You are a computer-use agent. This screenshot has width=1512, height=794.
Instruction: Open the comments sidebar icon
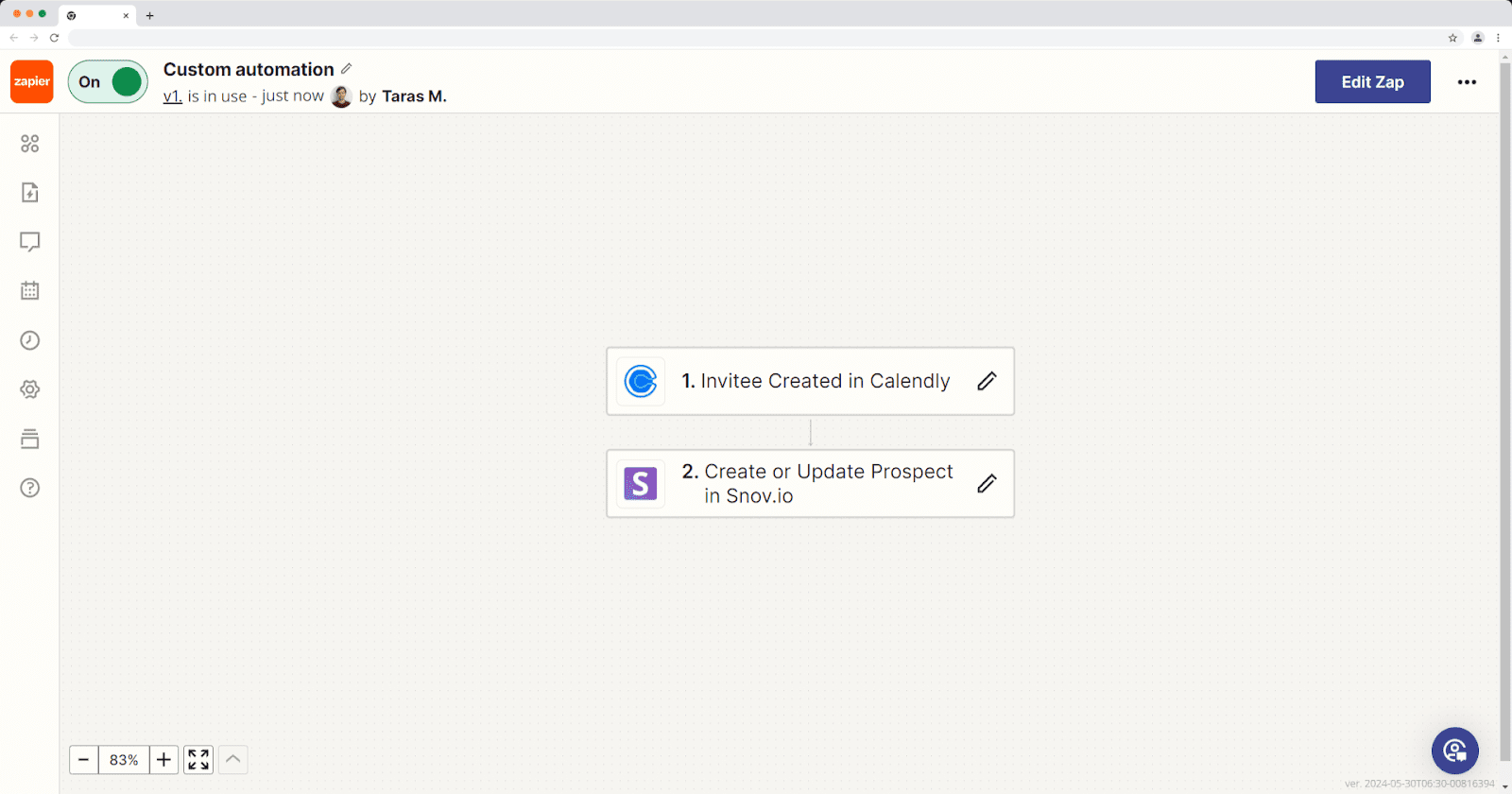(30, 242)
